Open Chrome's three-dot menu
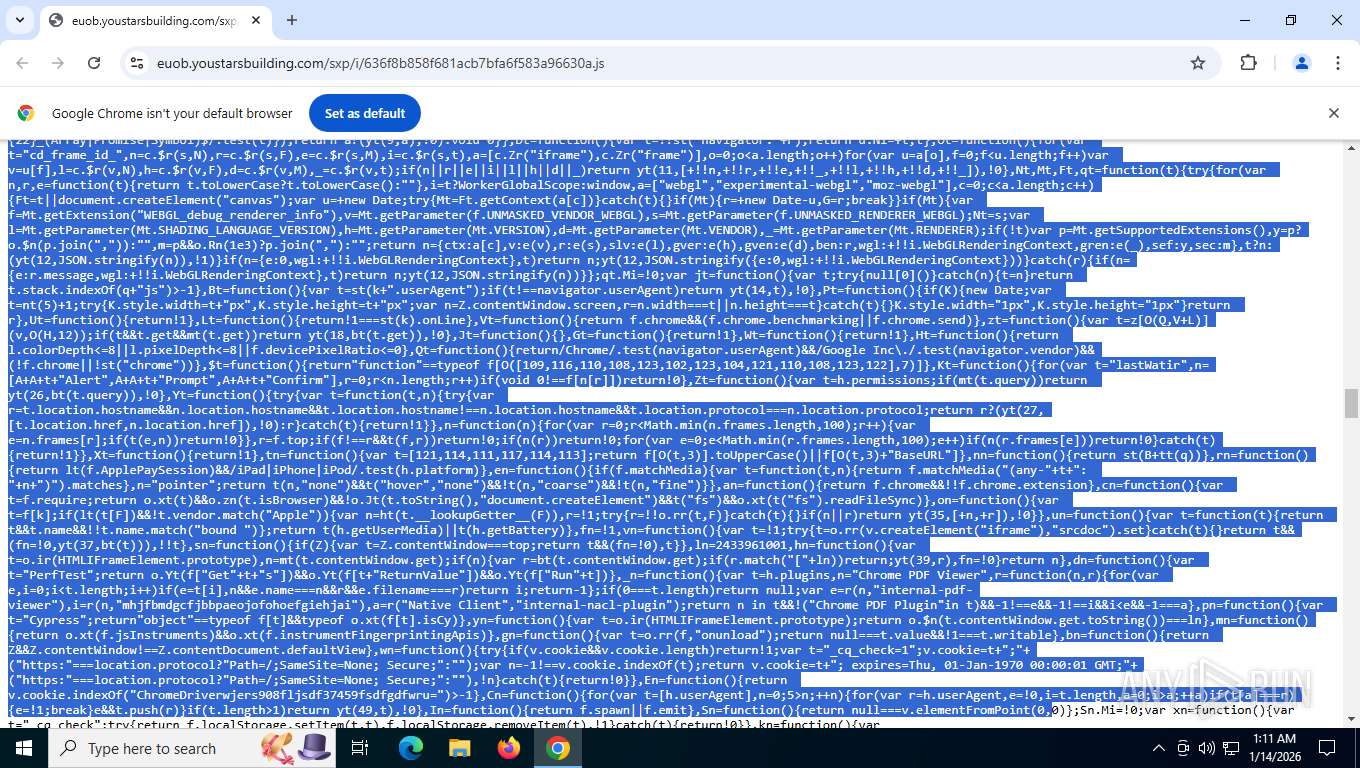Viewport: 1360px width, 768px height. tap(1338, 63)
